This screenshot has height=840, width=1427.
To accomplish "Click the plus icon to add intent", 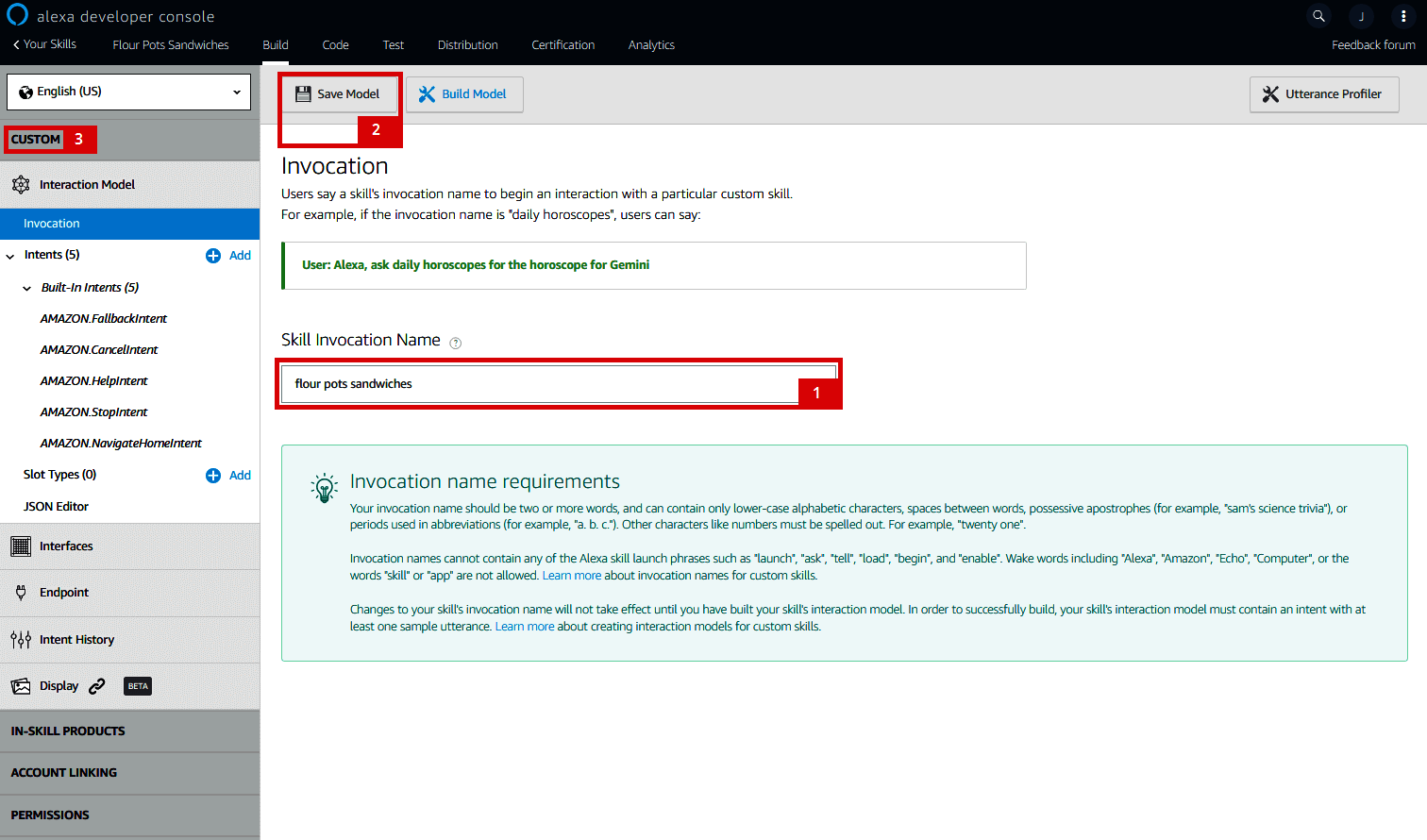I will 213,256.
